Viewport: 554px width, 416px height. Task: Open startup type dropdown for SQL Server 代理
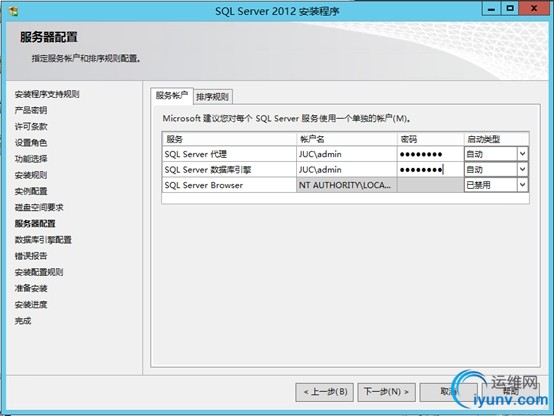[522, 154]
